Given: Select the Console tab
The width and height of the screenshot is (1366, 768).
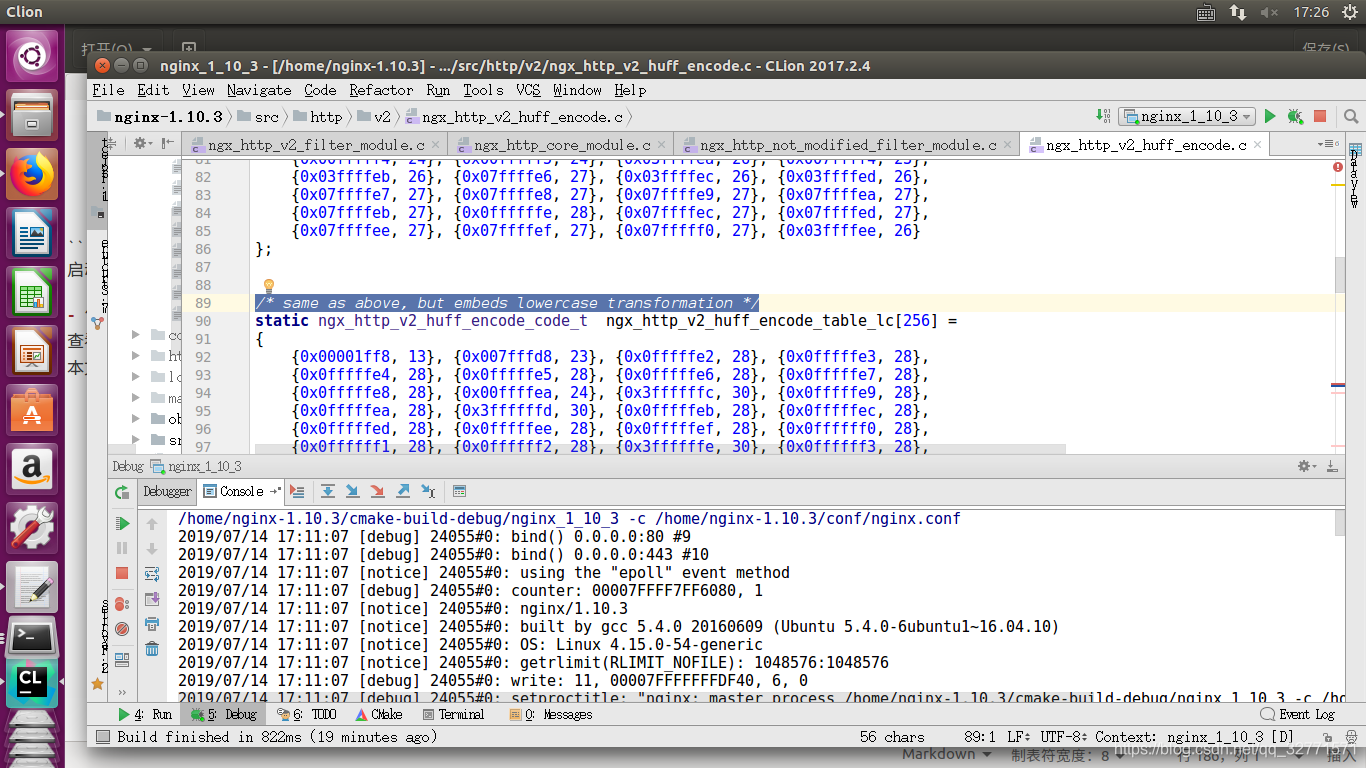Looking at the screenshot, I should [x=241, y=491].
